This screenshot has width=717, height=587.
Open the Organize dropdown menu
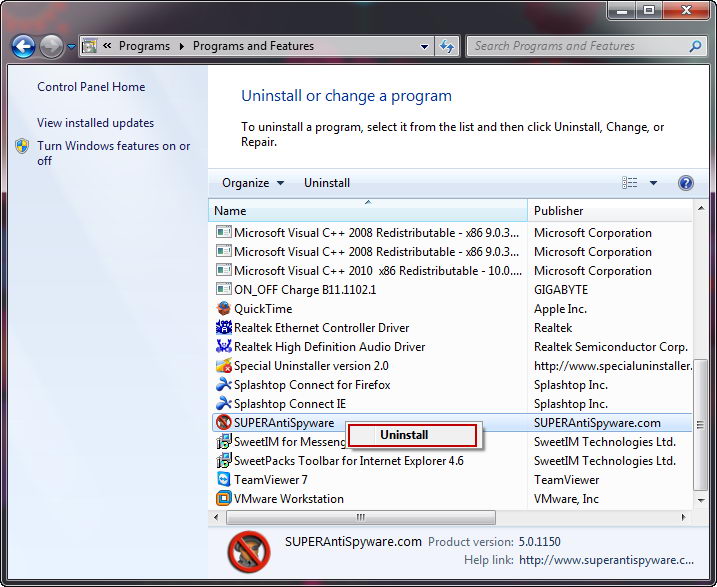(253, 183)
